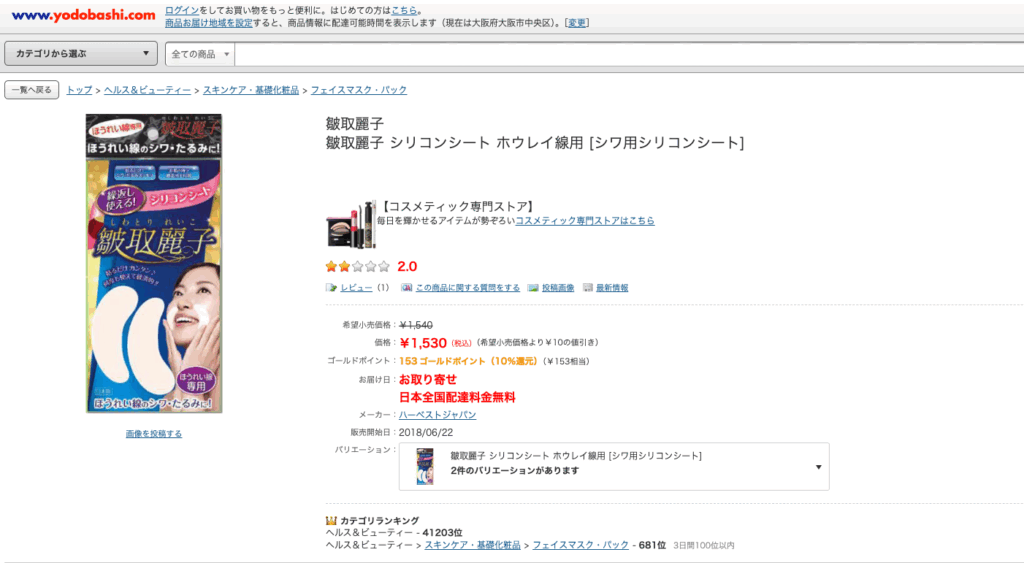Open the 最新情報 link

(612, 287)
